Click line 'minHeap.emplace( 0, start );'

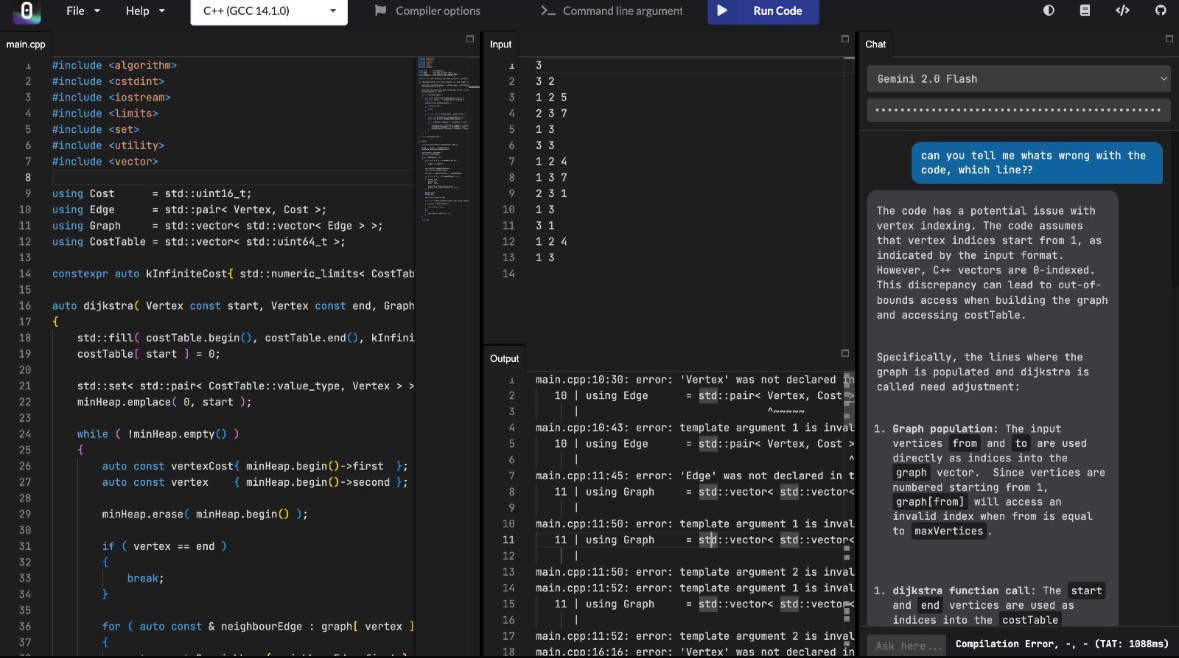(x=164, y=402)
